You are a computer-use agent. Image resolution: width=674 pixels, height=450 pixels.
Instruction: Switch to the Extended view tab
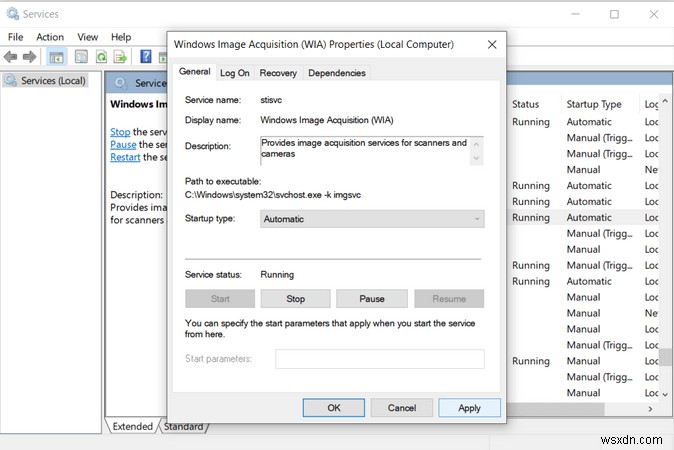(x=132, y=426)
